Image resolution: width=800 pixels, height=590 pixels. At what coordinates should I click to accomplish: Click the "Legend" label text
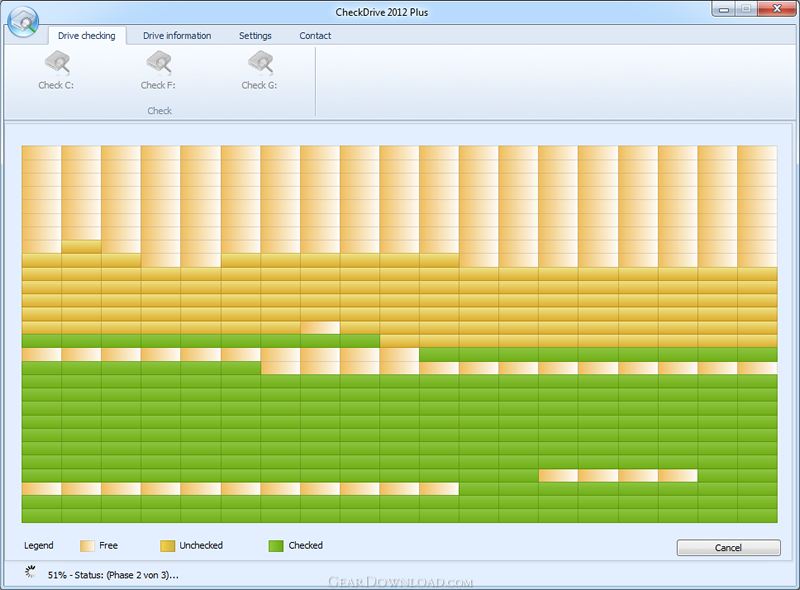(x=39, y=546)
